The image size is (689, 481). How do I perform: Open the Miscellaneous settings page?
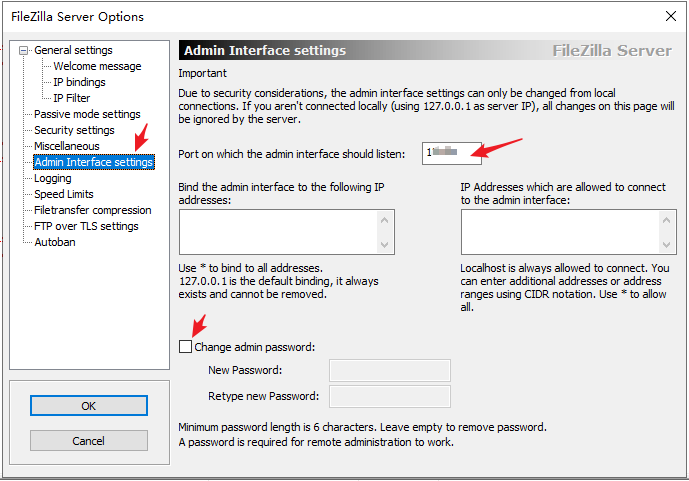(x=67, y=146)
